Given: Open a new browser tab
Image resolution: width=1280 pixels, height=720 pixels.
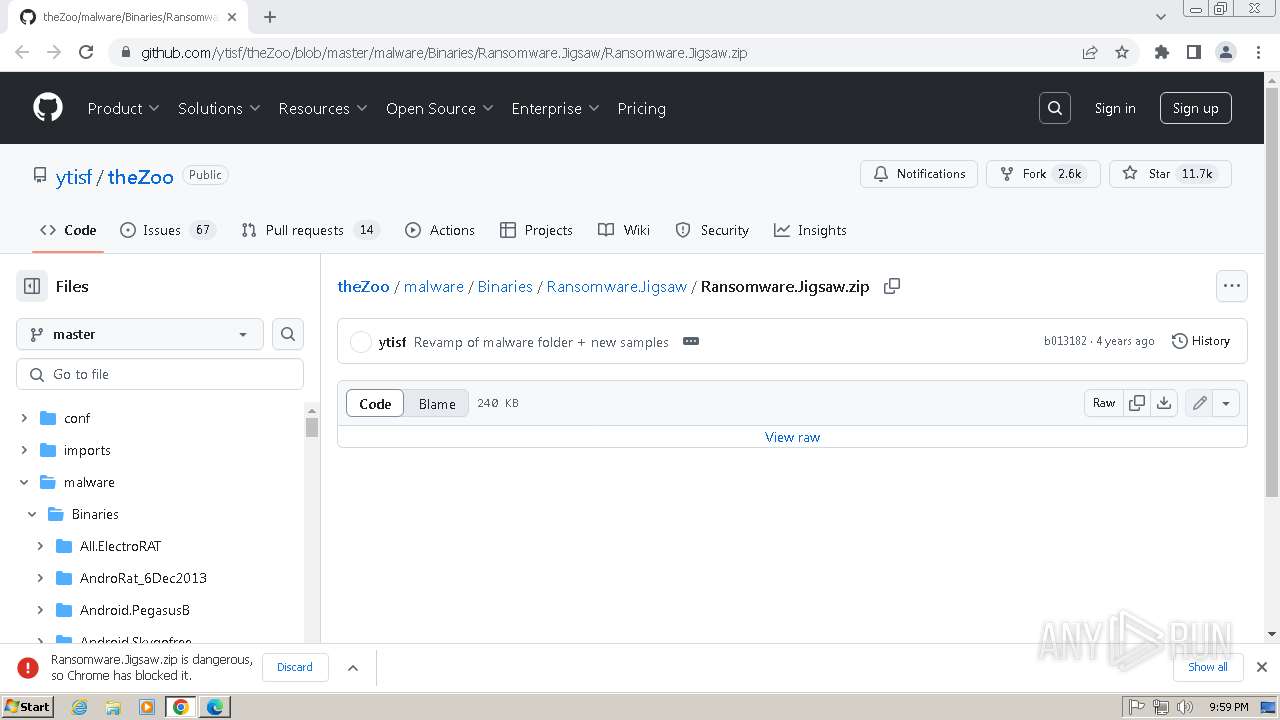Looking at the screenshot, I should [x=270, y=17].
